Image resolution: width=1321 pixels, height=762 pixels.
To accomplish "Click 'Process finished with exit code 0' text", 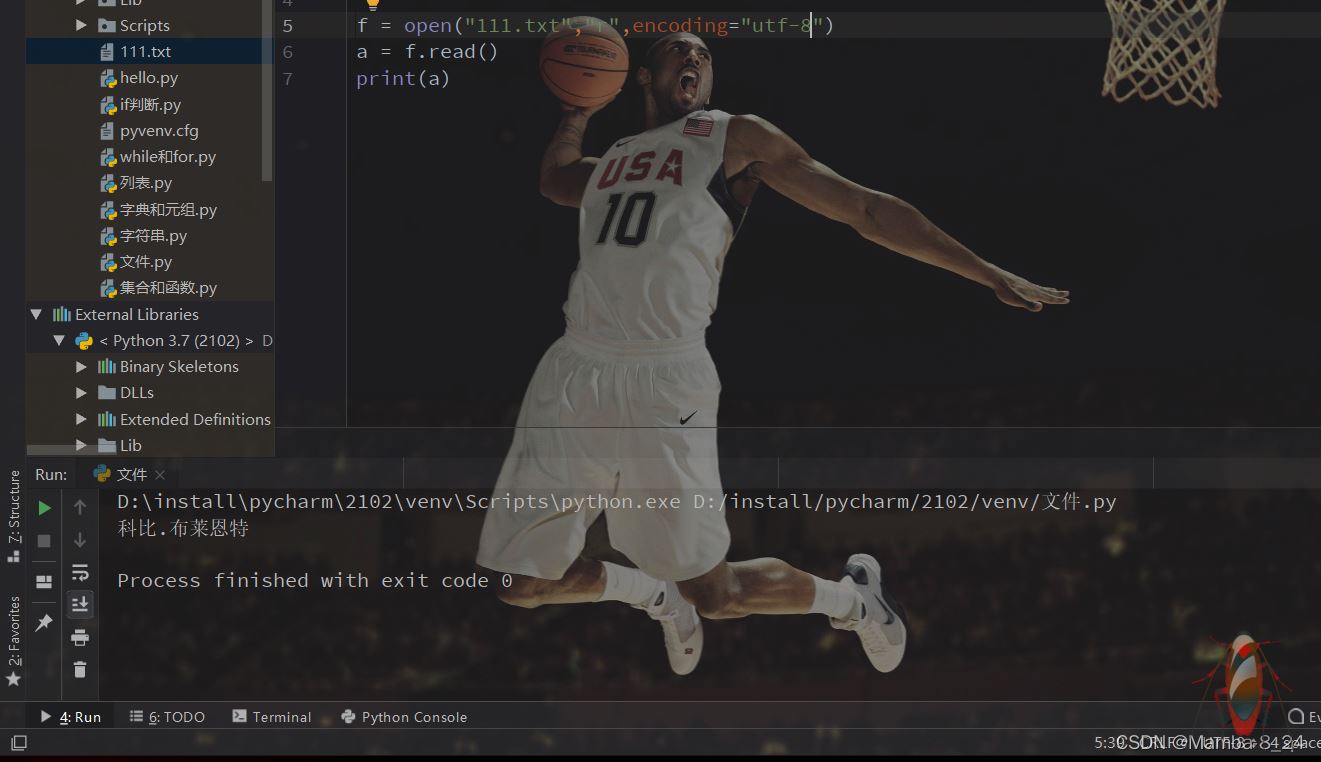I will click(315, 580).
